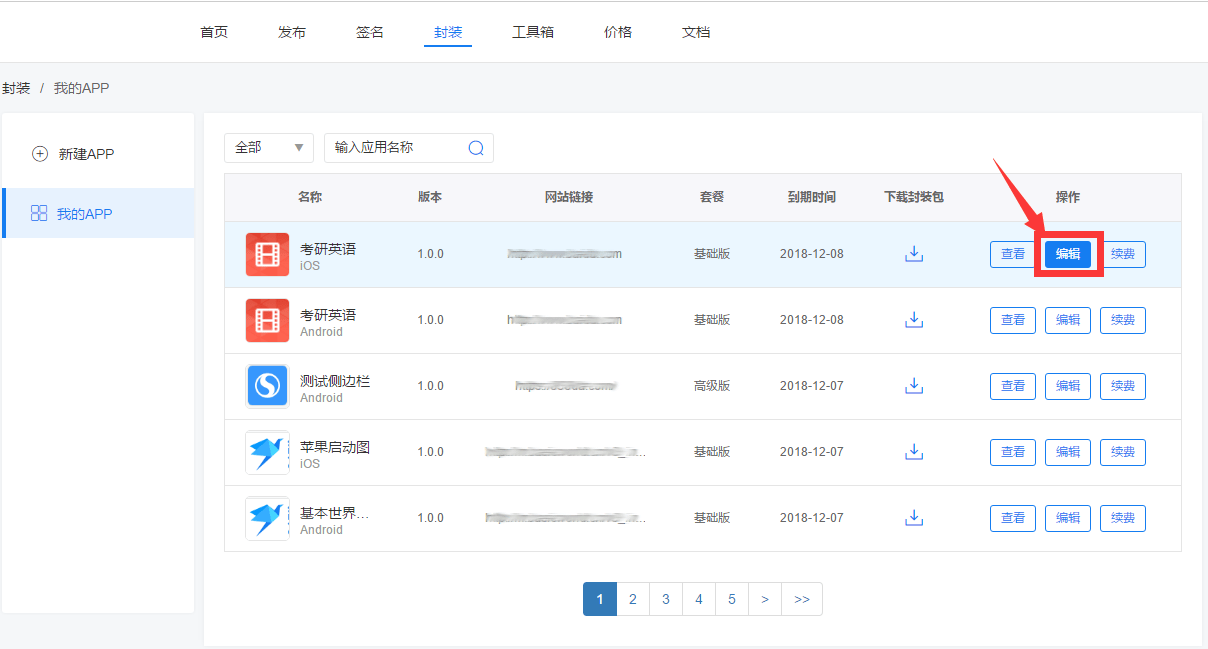Image resolution: width=1208 pixels, height=649 pixels.
Task: Go to next page with > arrow
Action: [x=765, y=599]
